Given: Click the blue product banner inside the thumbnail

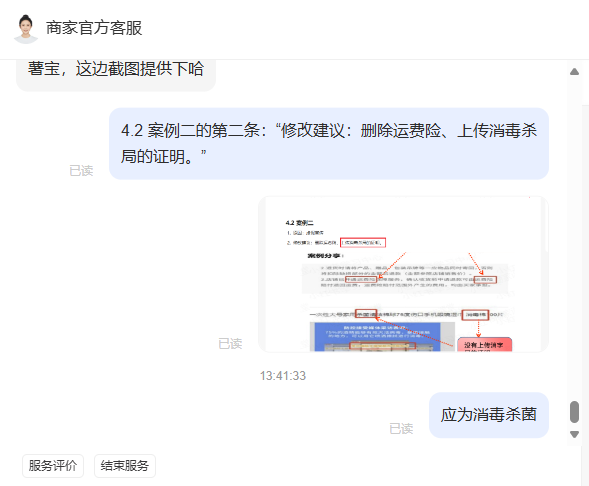Looking at the screenshot, I should coord(375,337).
